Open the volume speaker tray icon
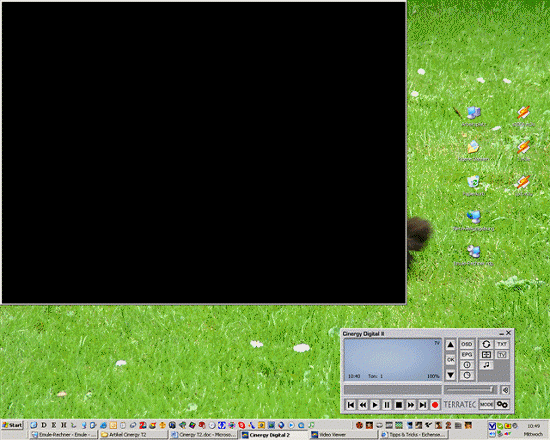The image size is (550, 440). coord(492,434)
